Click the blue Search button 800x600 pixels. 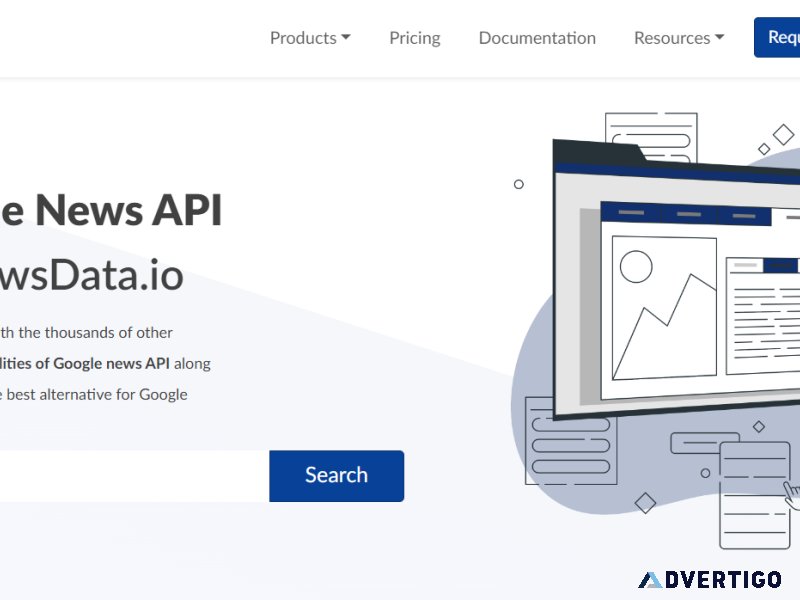(337, 476)
